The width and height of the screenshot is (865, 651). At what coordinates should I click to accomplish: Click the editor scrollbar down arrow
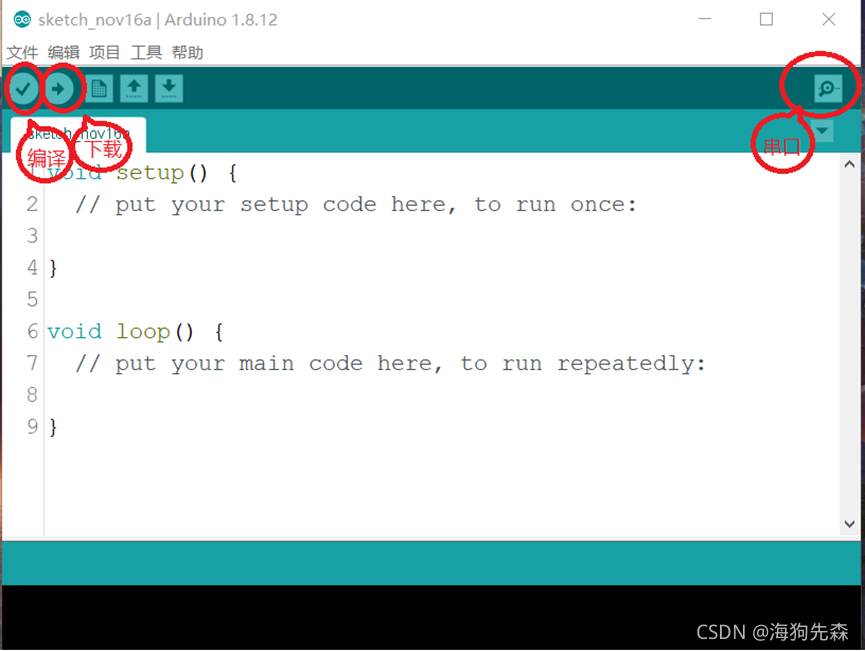(x=850, y=524)
